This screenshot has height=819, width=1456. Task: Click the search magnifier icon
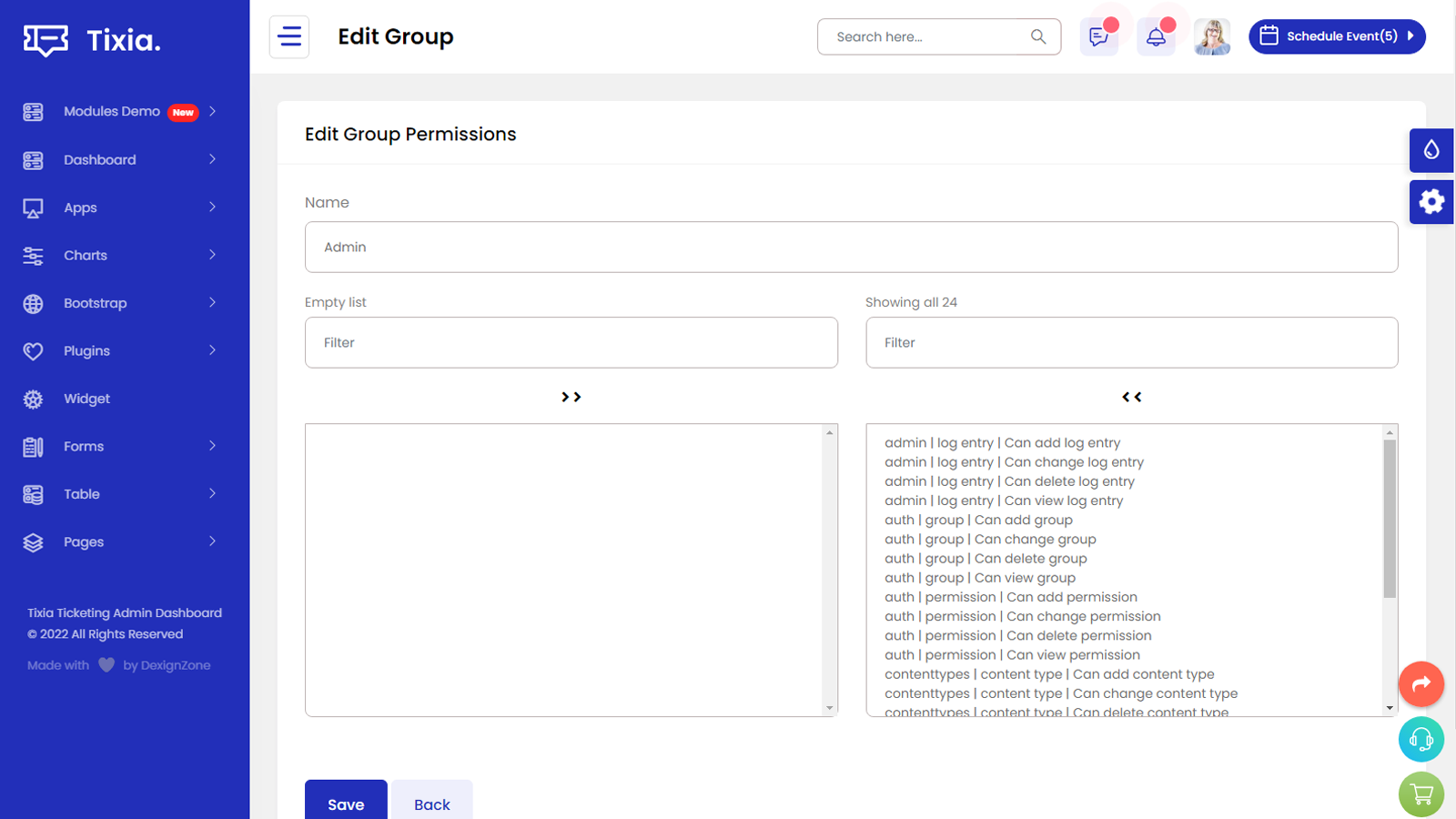point(1038,37)
